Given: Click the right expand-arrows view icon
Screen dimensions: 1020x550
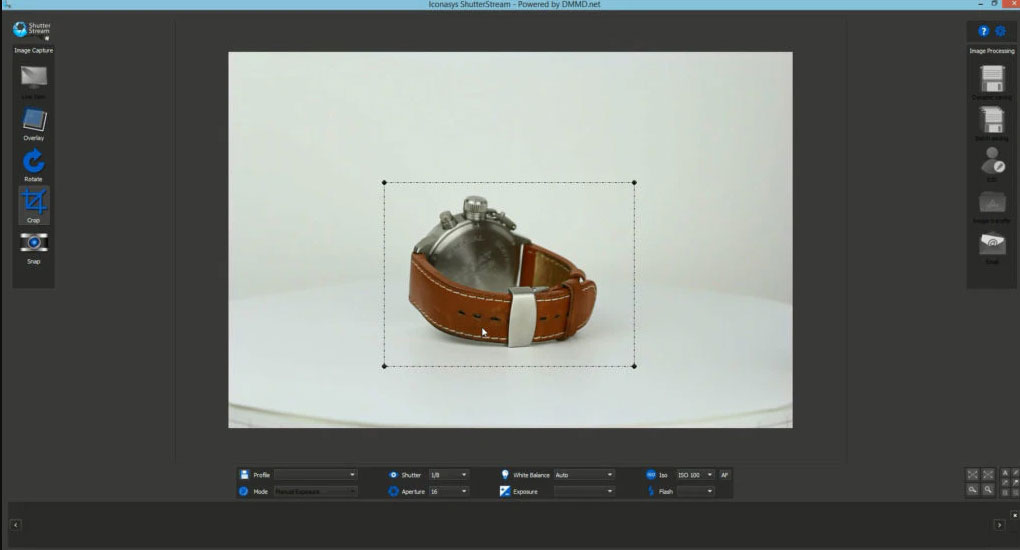Looking at the screenshot, I should coord(988,474).
